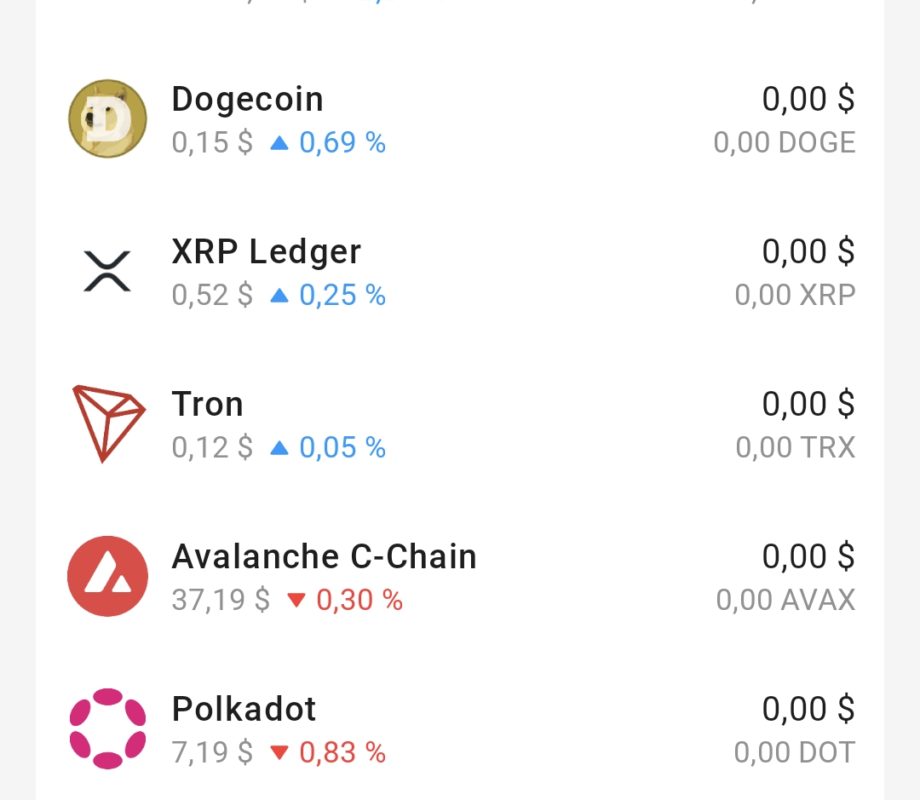Tap the red Tron triangle logo
Viewport: 920px width, 800px height.
[x=109, y=424]
